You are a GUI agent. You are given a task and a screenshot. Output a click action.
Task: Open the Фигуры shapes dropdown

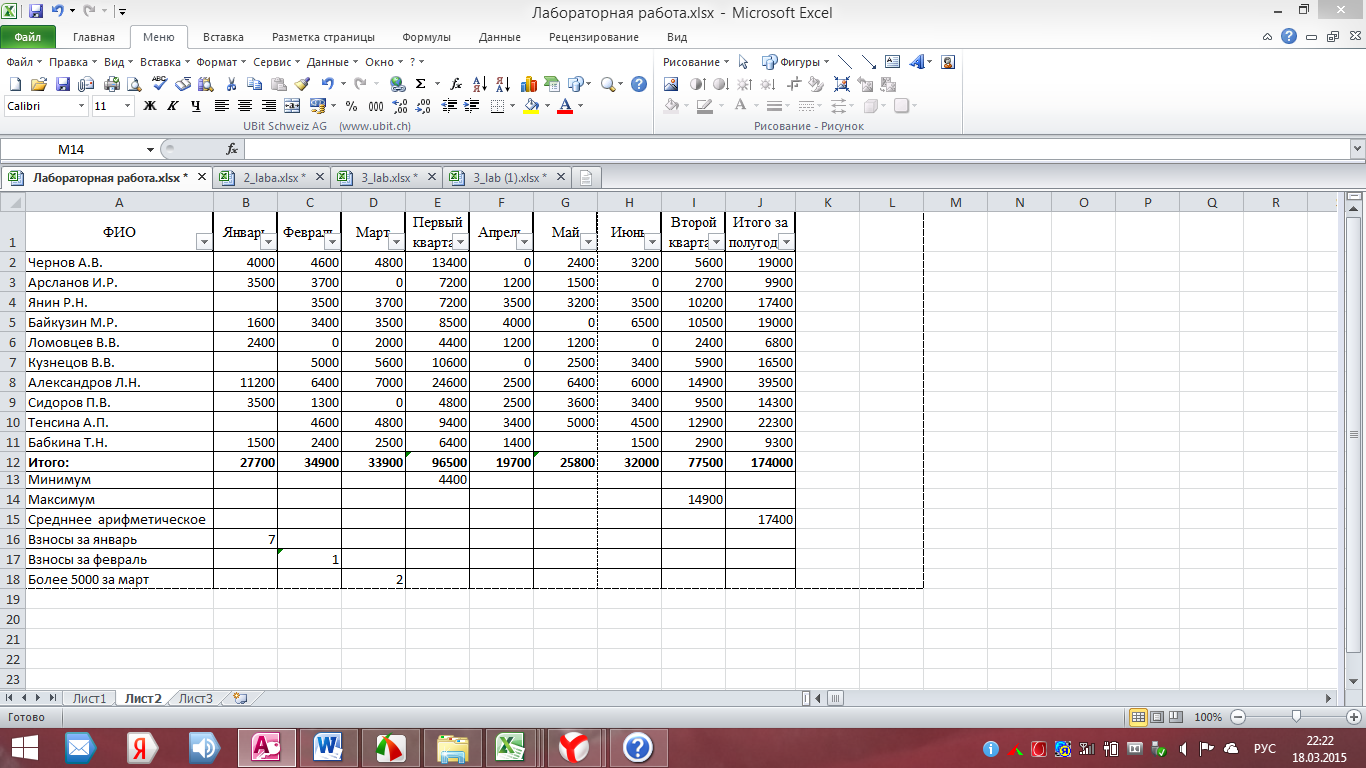[x=795, y=62]
